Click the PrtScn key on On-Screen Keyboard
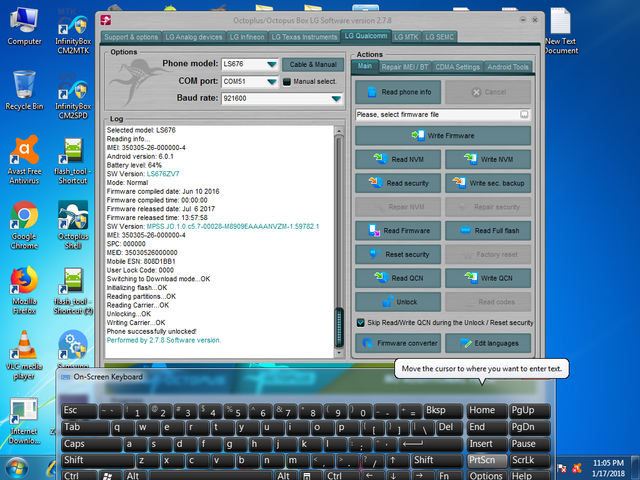The image size is (640, 480). [487, 460]
